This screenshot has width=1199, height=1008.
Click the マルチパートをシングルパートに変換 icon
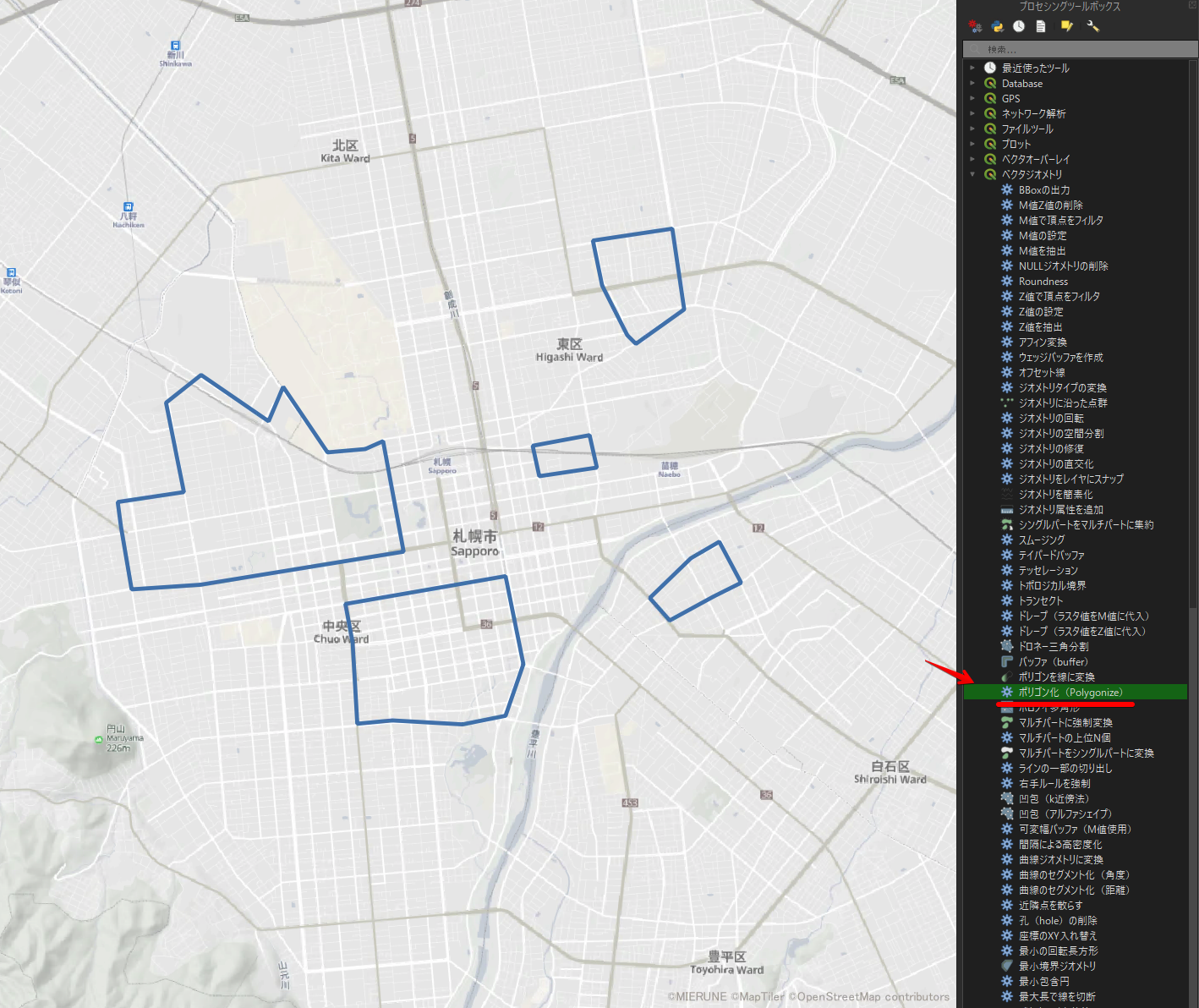click(x=1007, y=753)
